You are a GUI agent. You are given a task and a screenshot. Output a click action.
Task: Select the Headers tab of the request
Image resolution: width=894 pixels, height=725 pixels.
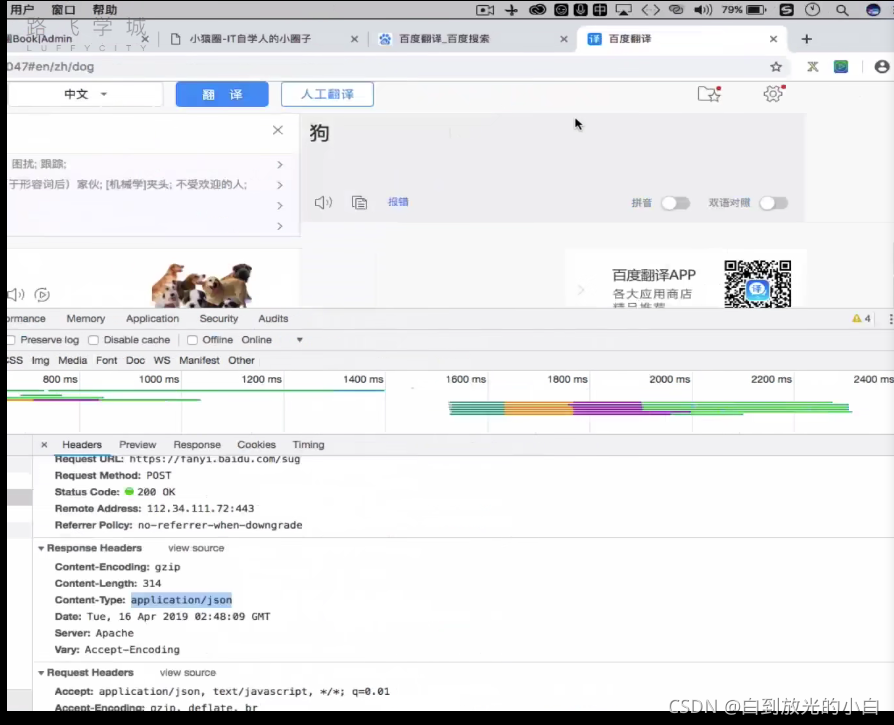coord(82,445)
